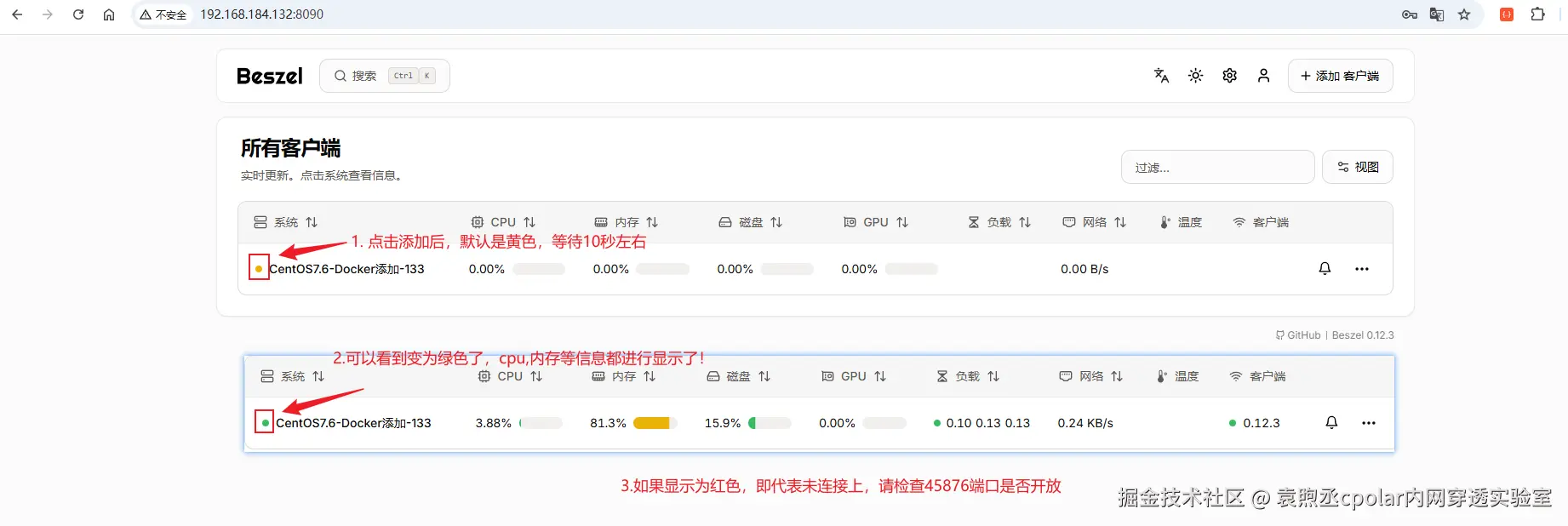
Task: Click the address bar URL 192.168.184.132:8090
Action: [261, 14]
